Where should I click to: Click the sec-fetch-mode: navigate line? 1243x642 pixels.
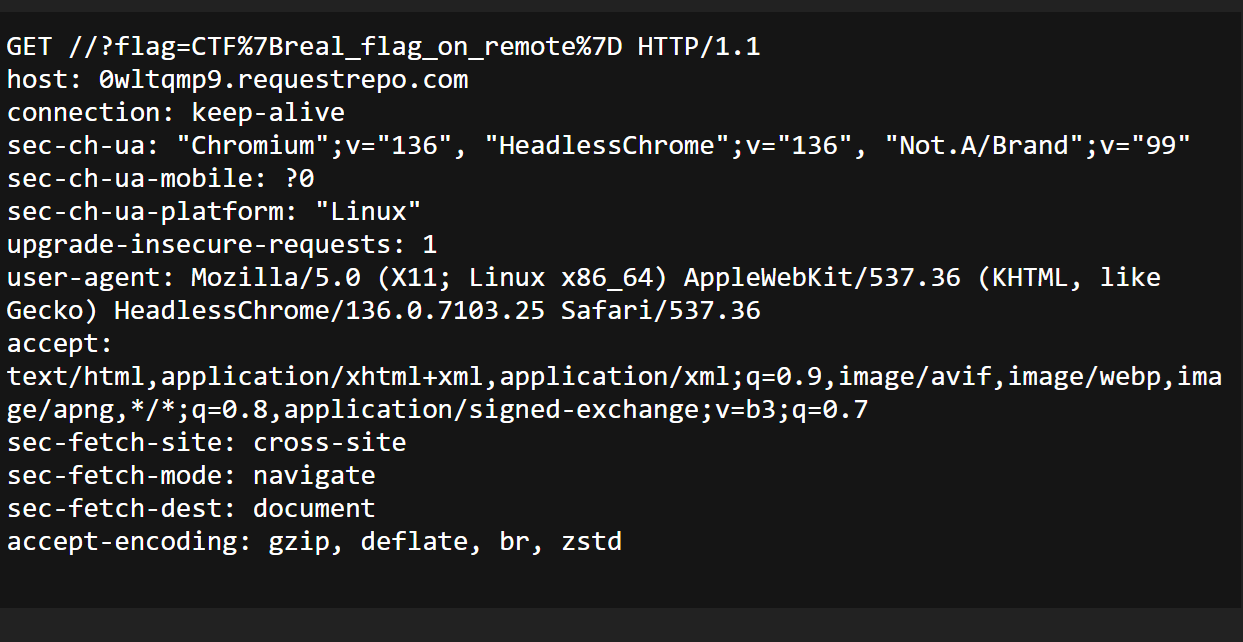click(x=191, y=475)
